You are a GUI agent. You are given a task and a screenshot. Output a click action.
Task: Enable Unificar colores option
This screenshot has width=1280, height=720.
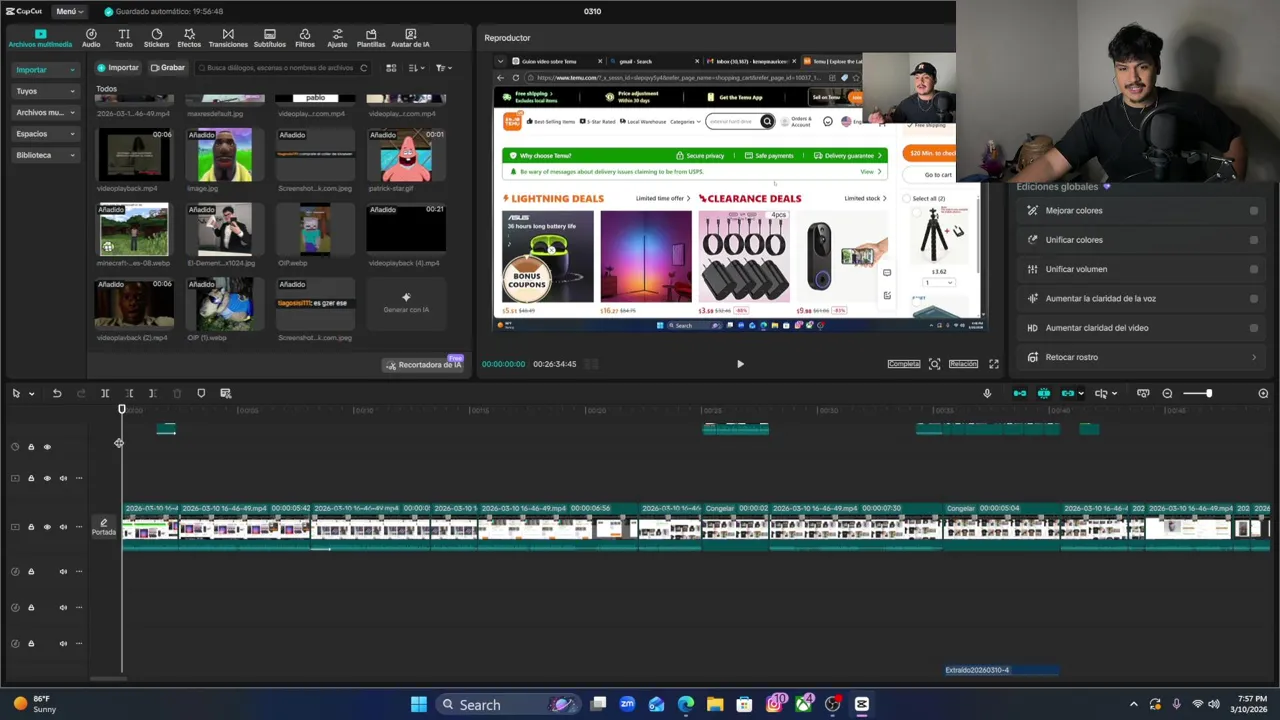[1253, 240]
